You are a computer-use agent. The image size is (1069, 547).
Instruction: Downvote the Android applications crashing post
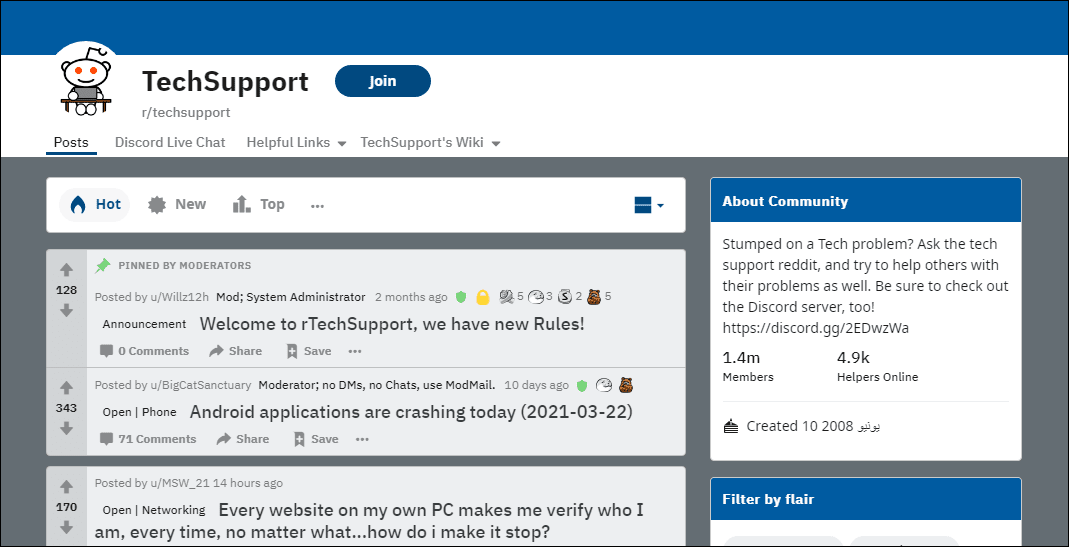click(66, 428)
